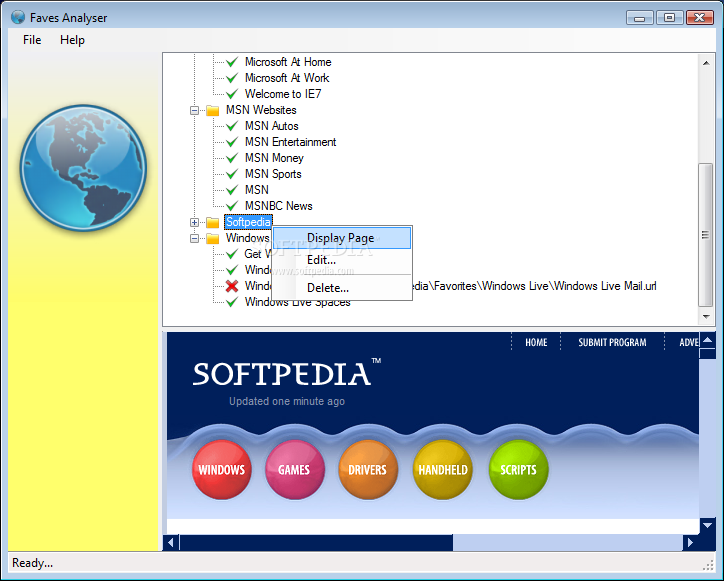Viewport: 724px width, 581px height.
Task: Click the green SCRIPTS category button
Action: (x=519, y=470)
